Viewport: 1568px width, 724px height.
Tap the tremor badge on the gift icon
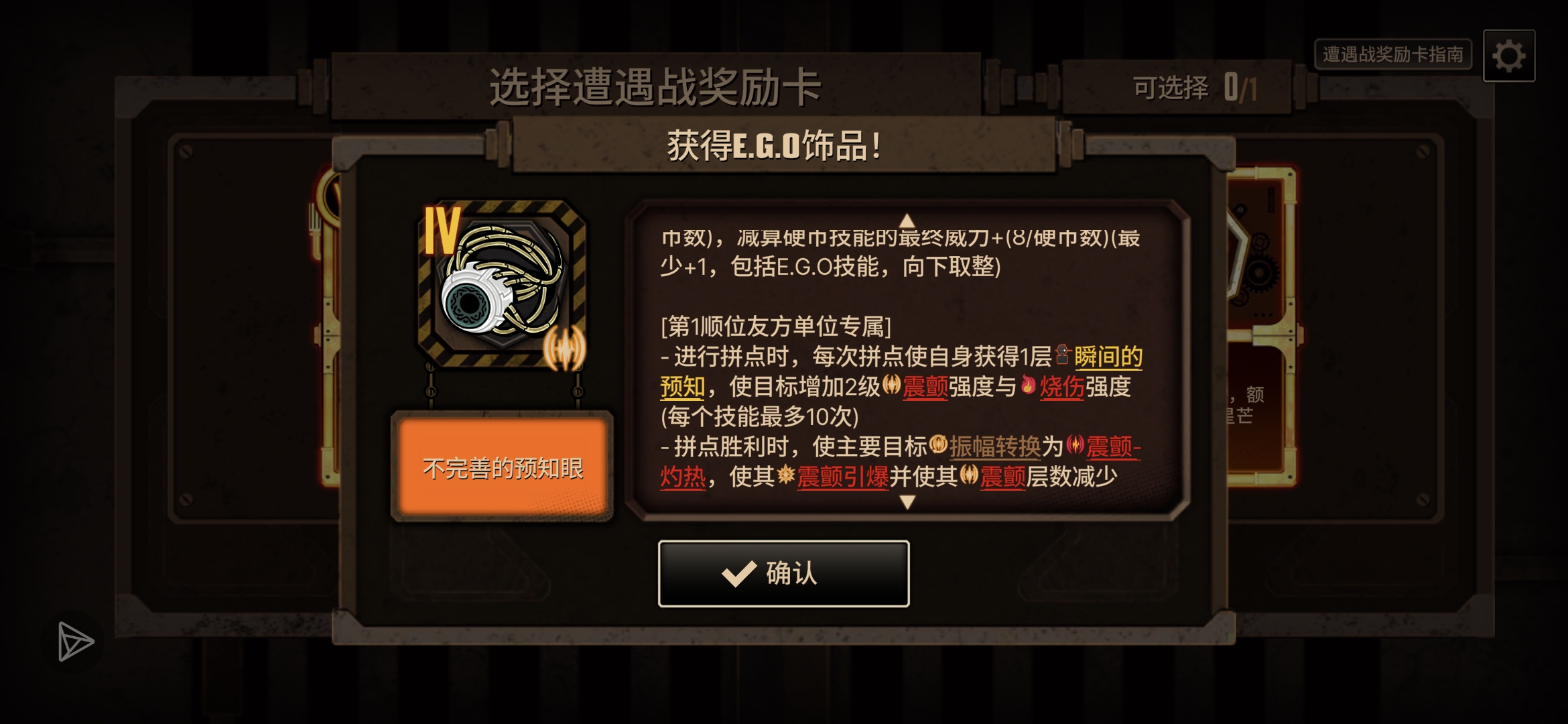(564, 349)
